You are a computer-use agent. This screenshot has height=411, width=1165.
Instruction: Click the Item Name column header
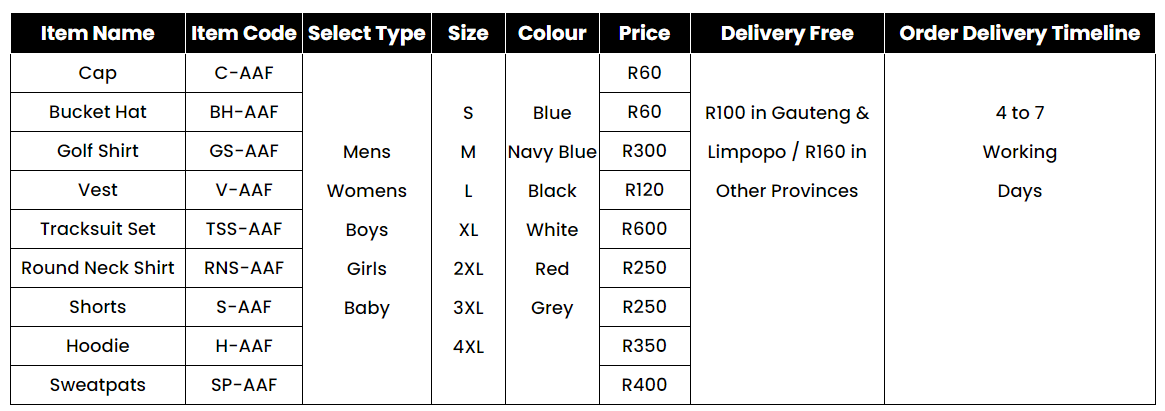click(98, 33)
